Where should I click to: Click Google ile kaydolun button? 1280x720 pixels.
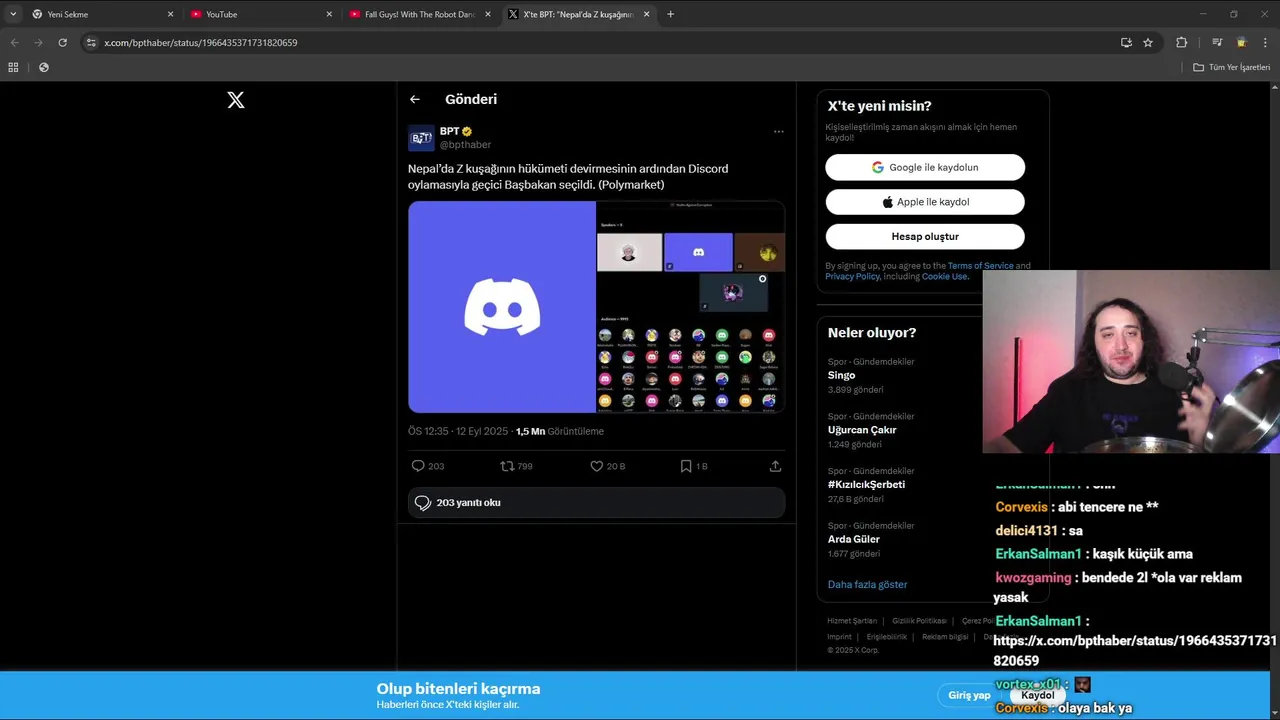pos(925,167)
